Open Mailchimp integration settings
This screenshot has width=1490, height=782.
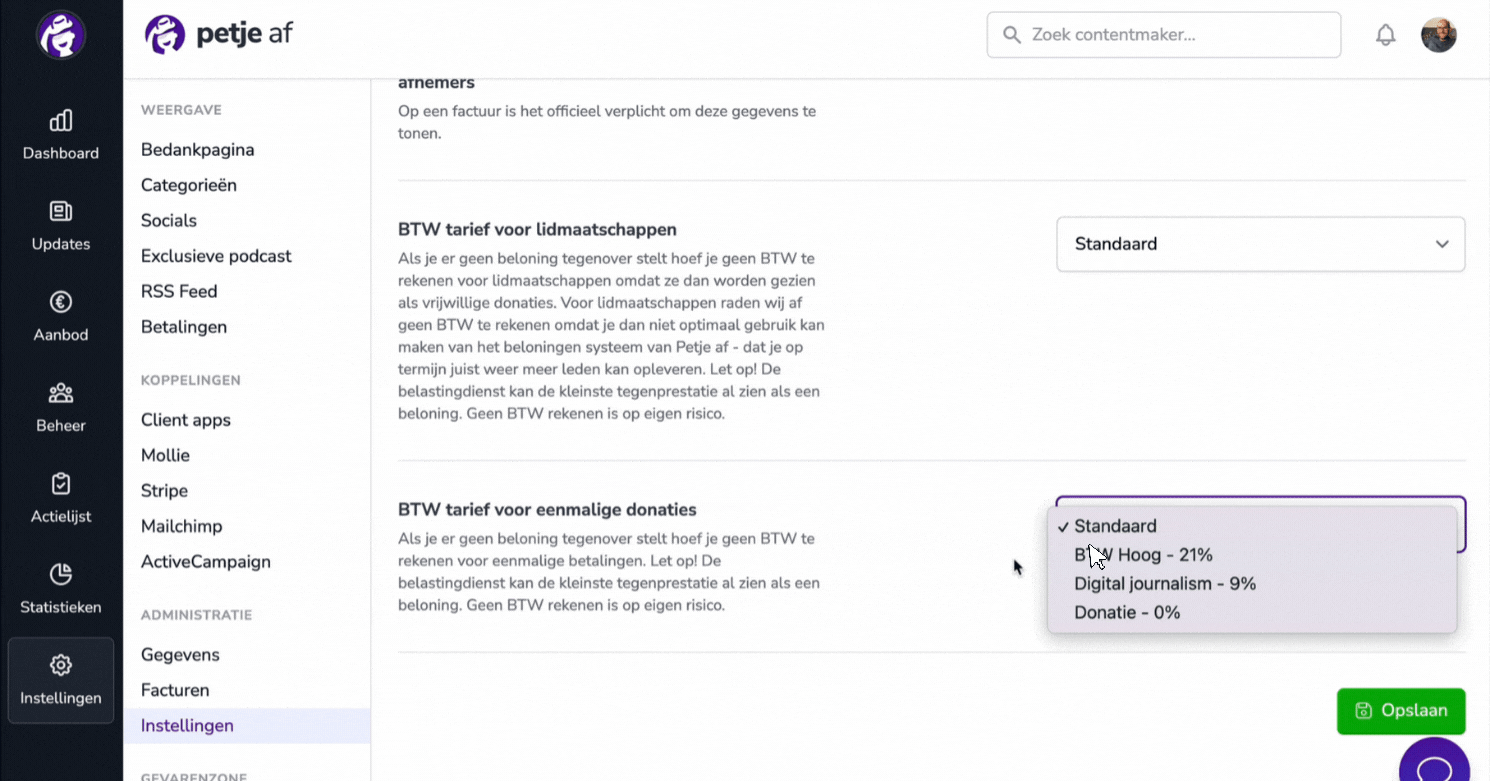[182, 526]
